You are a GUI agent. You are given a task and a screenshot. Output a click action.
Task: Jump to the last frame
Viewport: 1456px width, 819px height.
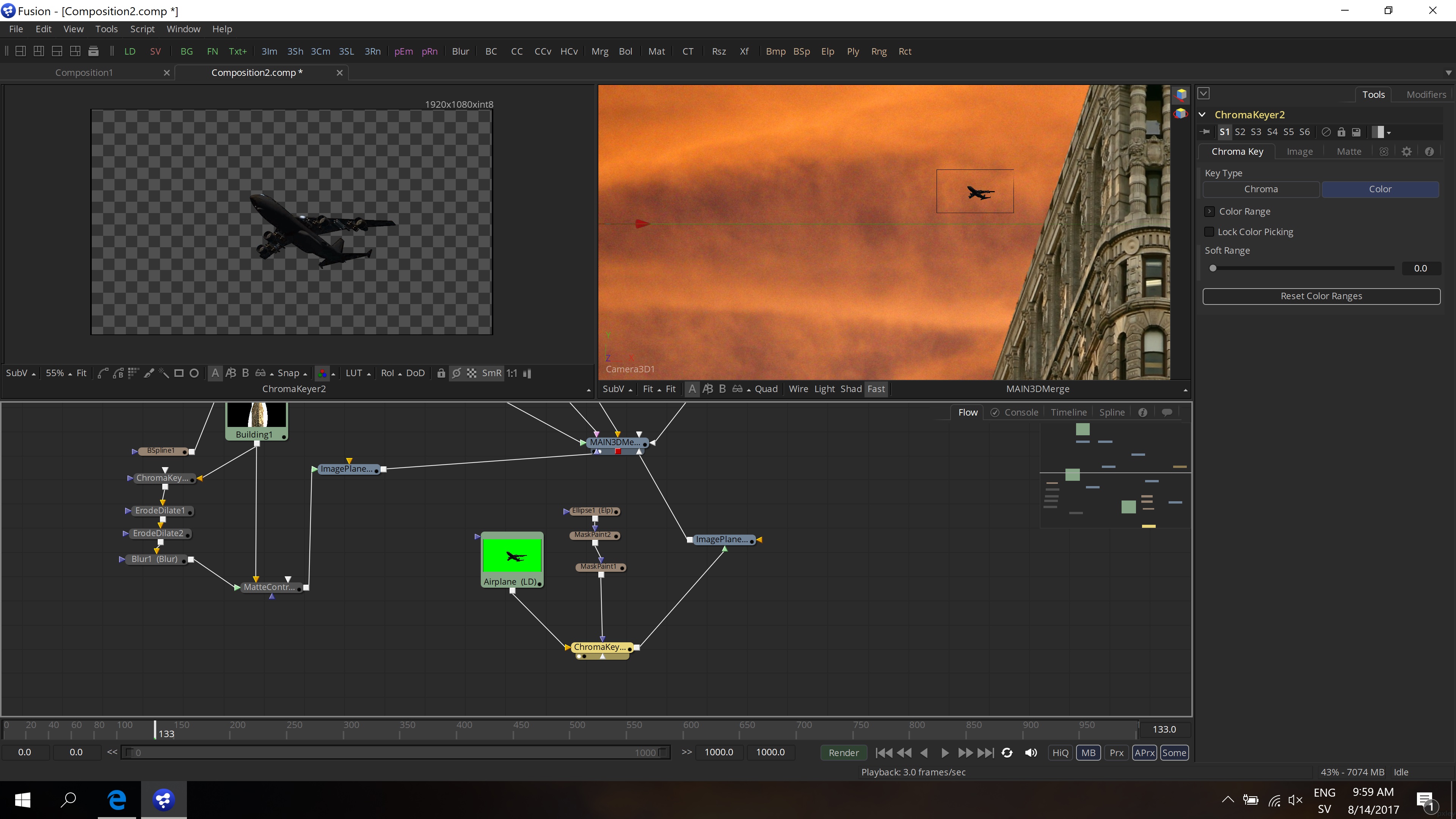(986, 752)
